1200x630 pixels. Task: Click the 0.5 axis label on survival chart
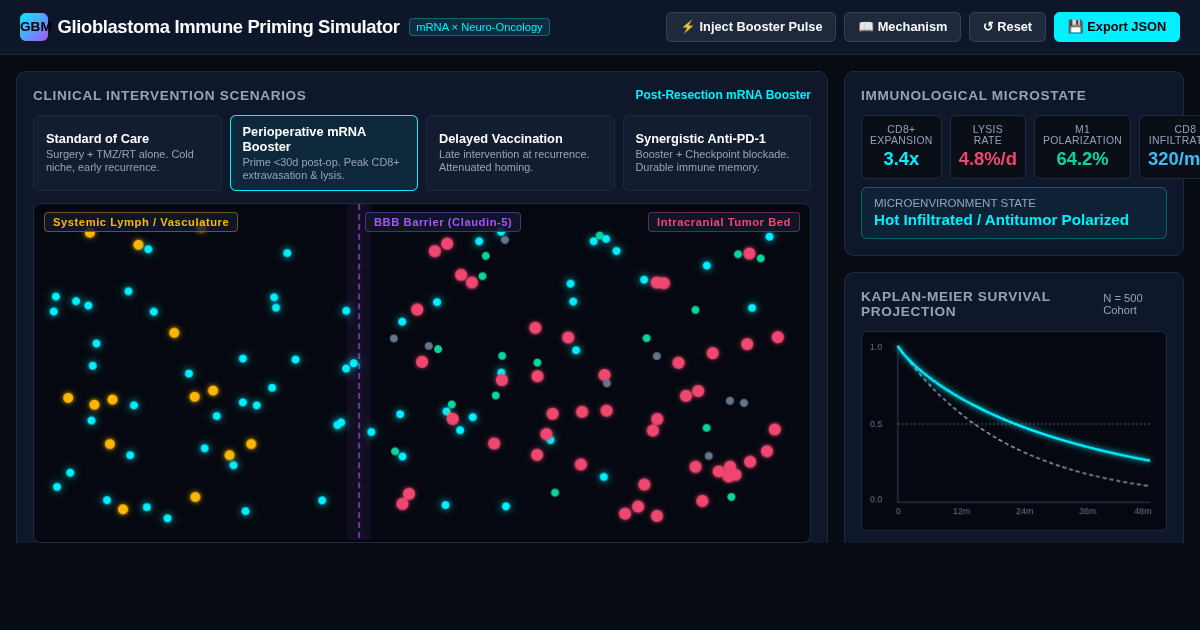[x=876, y=424]
